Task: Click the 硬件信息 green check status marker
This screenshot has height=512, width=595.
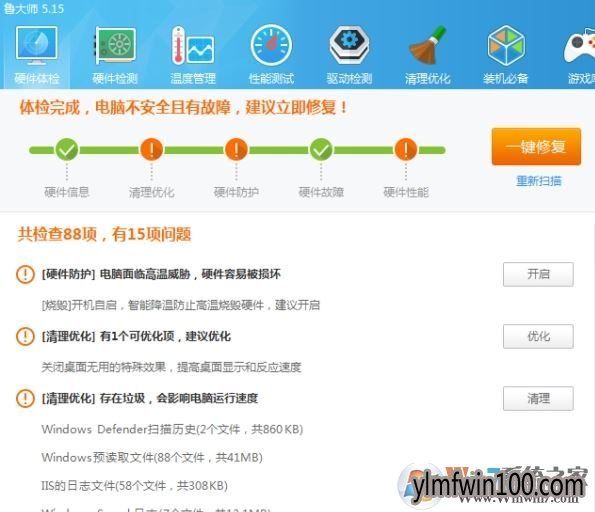Action: [67, 150]
